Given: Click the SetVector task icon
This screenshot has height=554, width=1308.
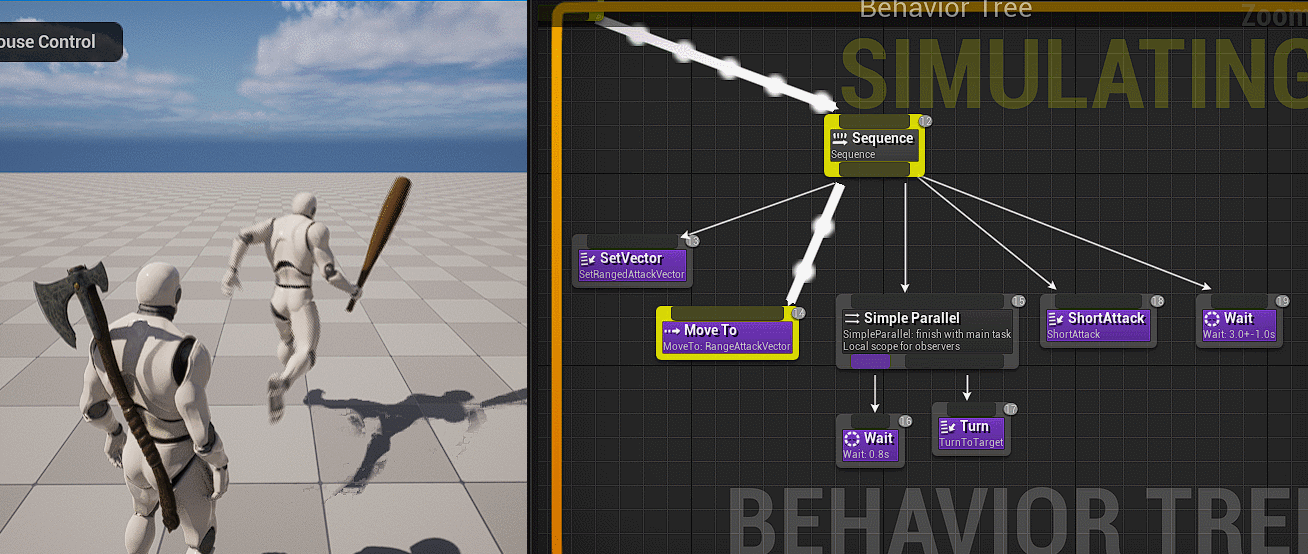Looking at the screenshot, I should [x=588, y=258].
